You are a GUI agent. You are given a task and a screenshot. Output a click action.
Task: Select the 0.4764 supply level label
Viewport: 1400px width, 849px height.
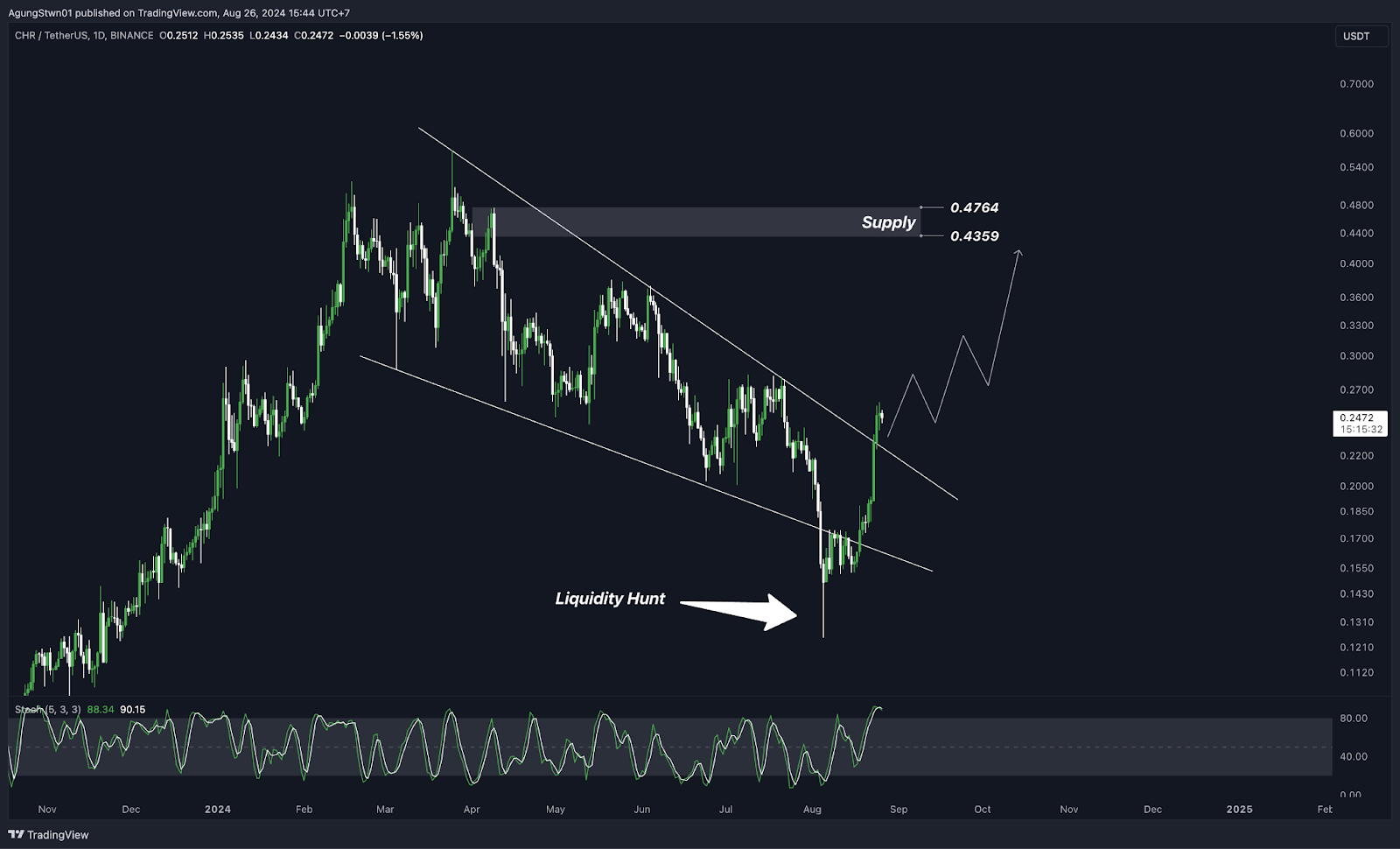point(975,208)
